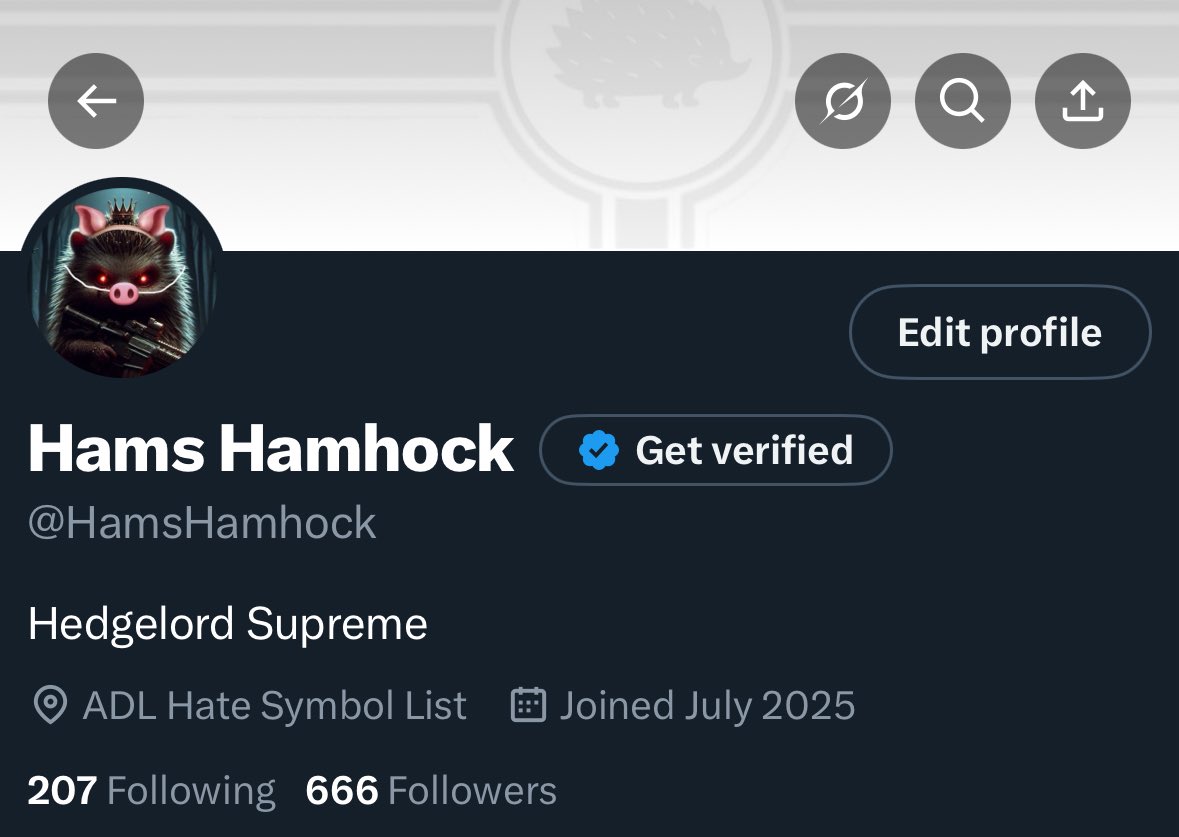Select the Hedgelord Supreme bio text

pos(228,624)
